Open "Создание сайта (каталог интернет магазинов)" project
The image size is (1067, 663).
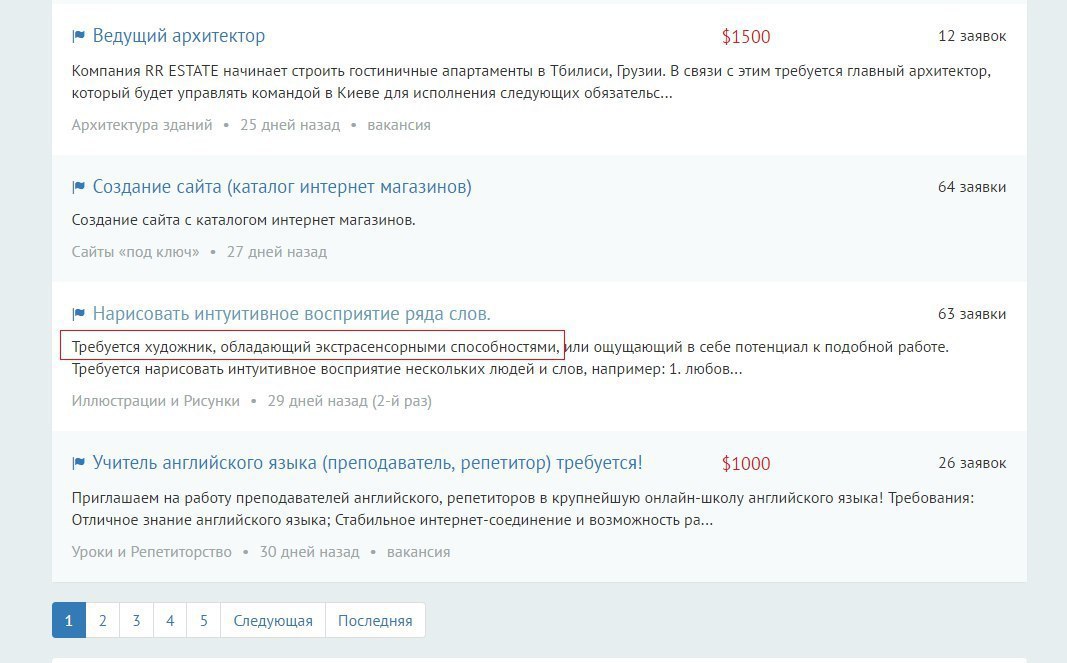(281, 188)
